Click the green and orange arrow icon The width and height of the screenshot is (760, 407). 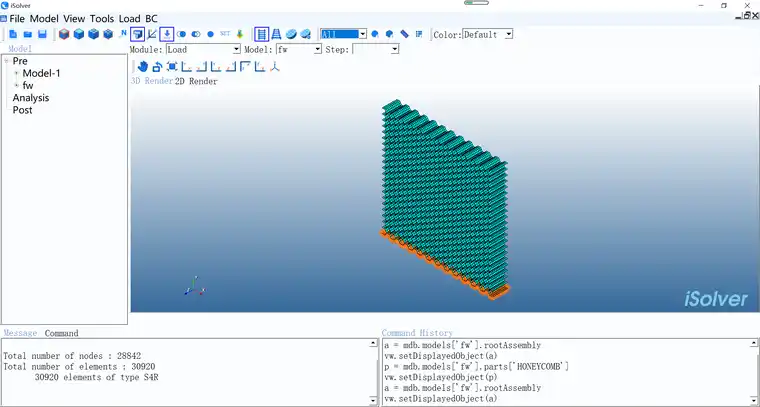click(239, 34)
